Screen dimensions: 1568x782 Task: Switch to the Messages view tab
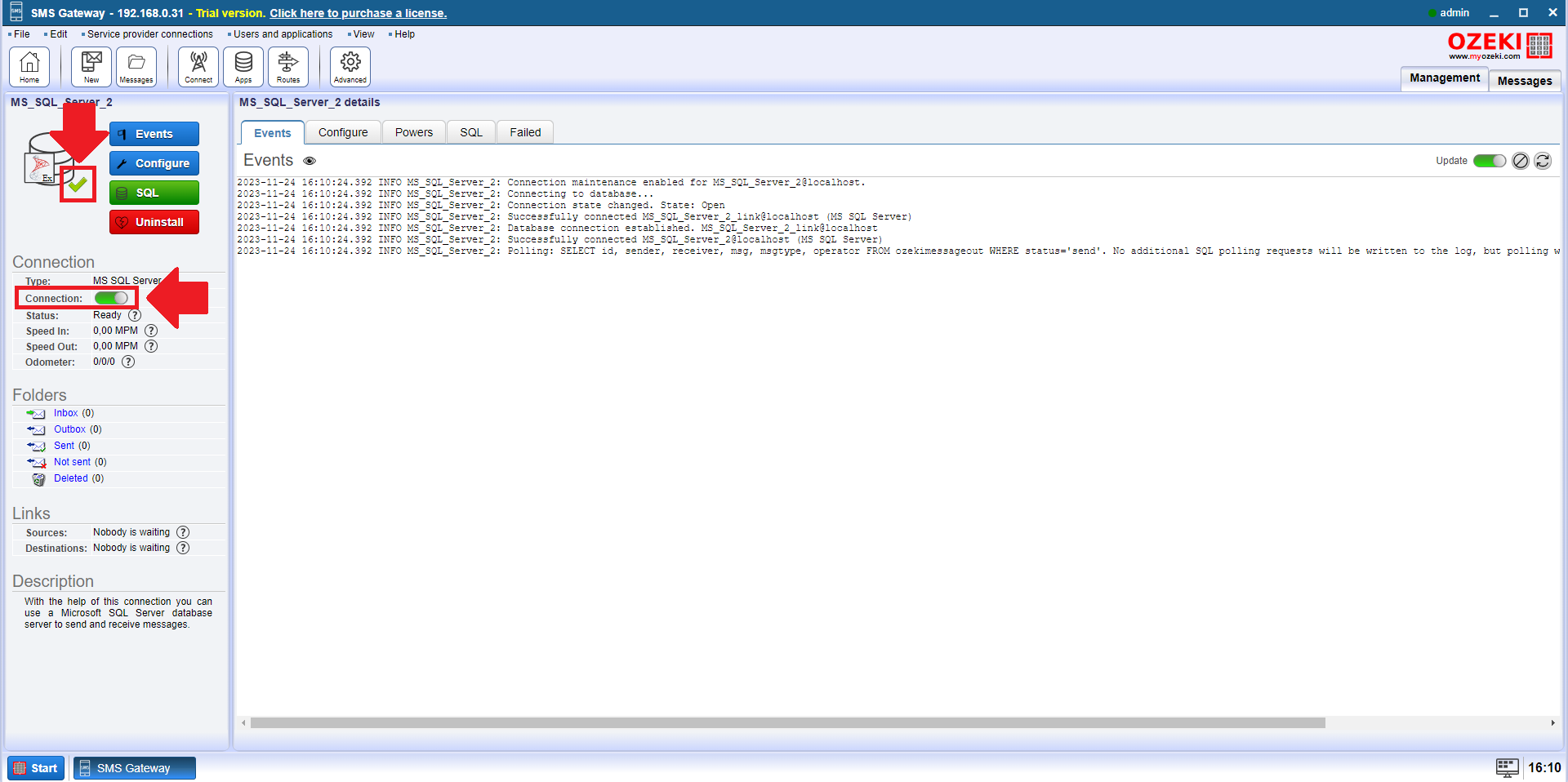click(1525, 81)
